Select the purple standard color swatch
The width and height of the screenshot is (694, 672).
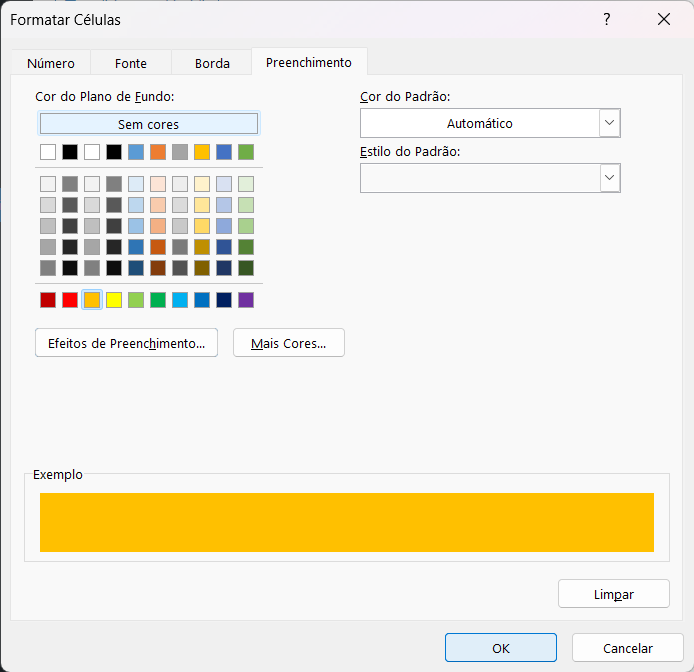(x=246, y=300)
